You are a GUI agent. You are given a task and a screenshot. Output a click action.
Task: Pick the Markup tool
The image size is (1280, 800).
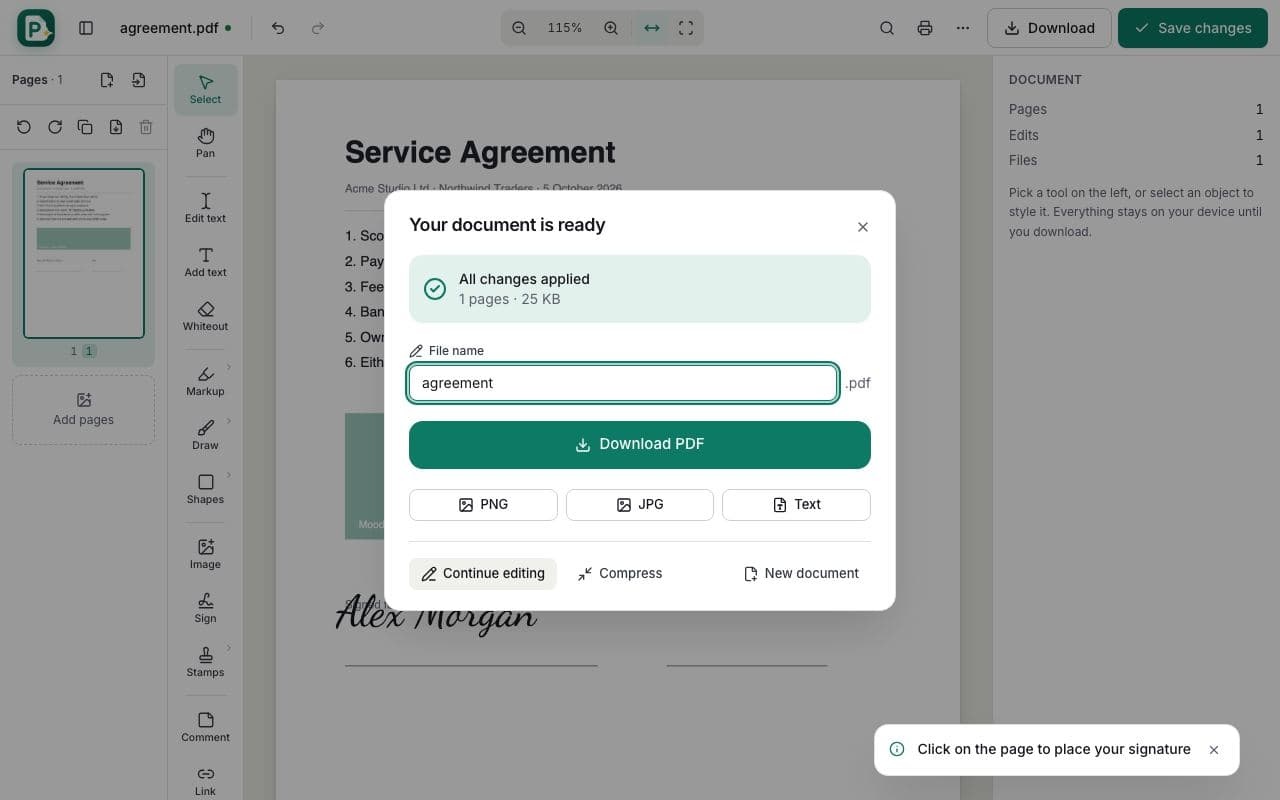click(x=205, y=380)
